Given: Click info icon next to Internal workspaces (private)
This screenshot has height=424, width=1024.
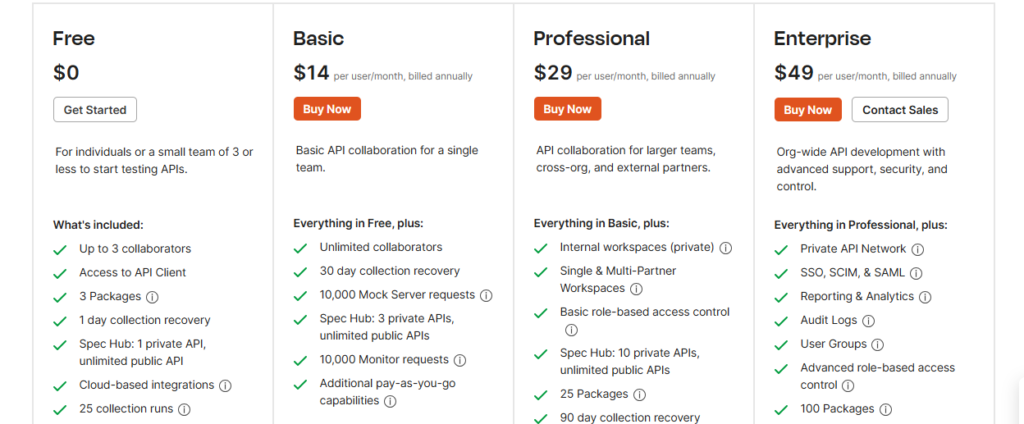Looking at the screenshot, I should point(726,249).
